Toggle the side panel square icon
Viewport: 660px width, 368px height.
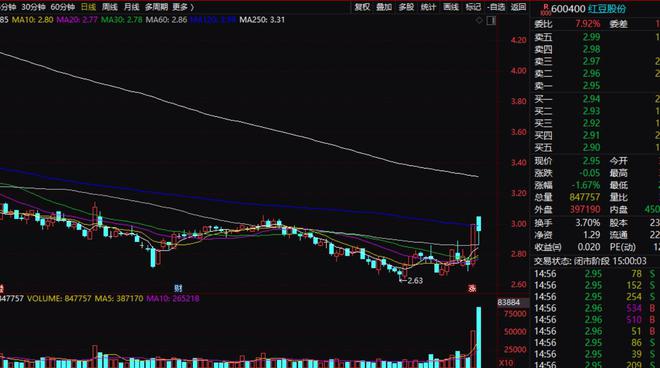(x=491, y=21)
